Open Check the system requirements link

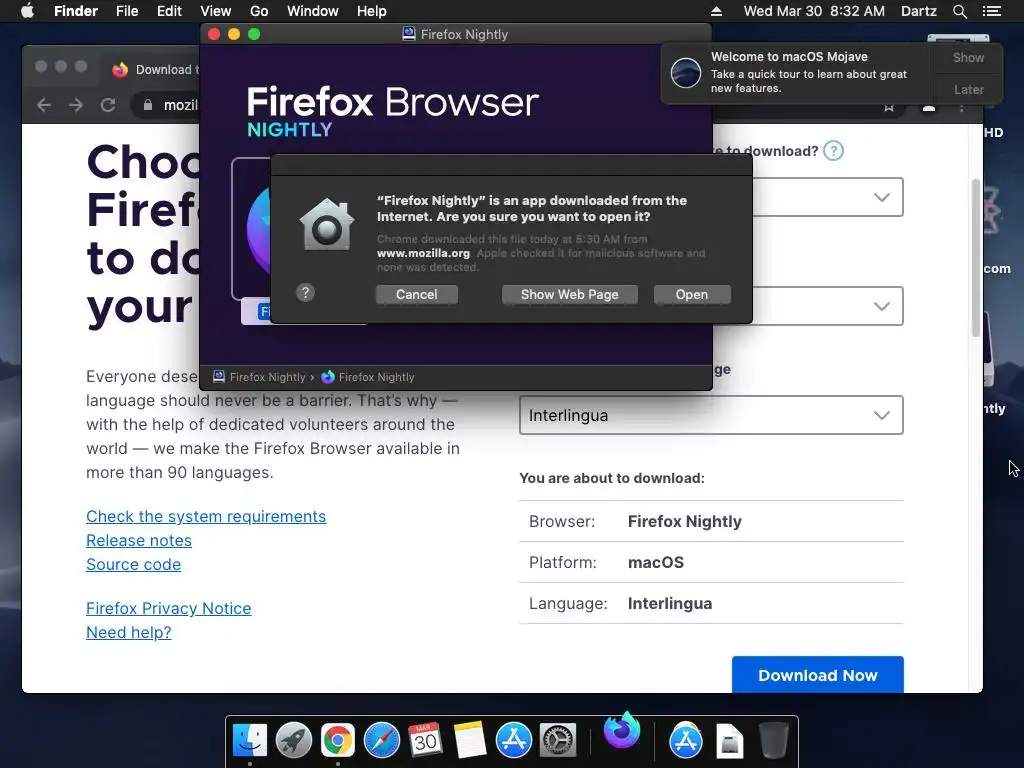point(206,516)
